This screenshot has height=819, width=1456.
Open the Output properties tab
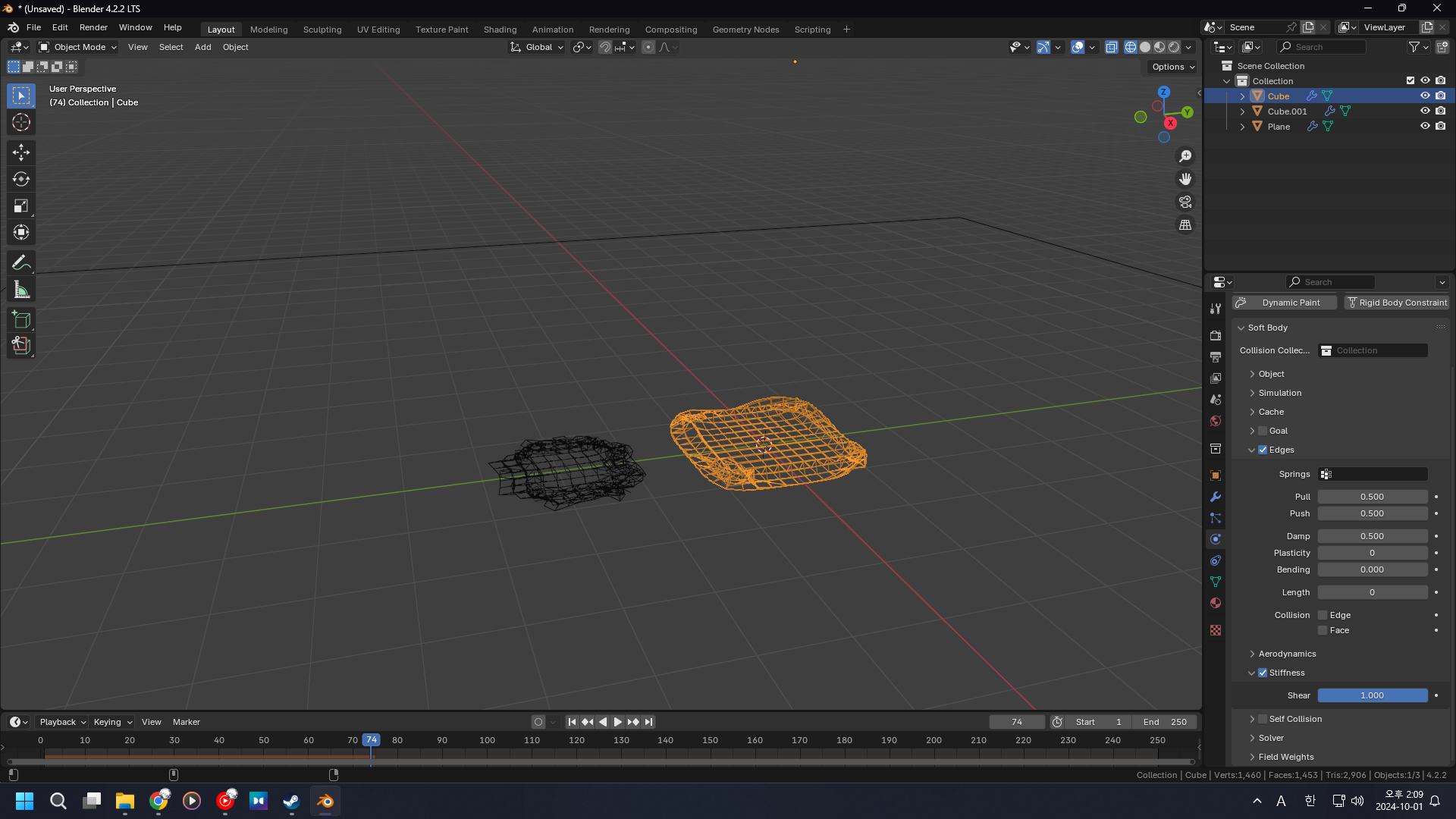coord(1216,356)
